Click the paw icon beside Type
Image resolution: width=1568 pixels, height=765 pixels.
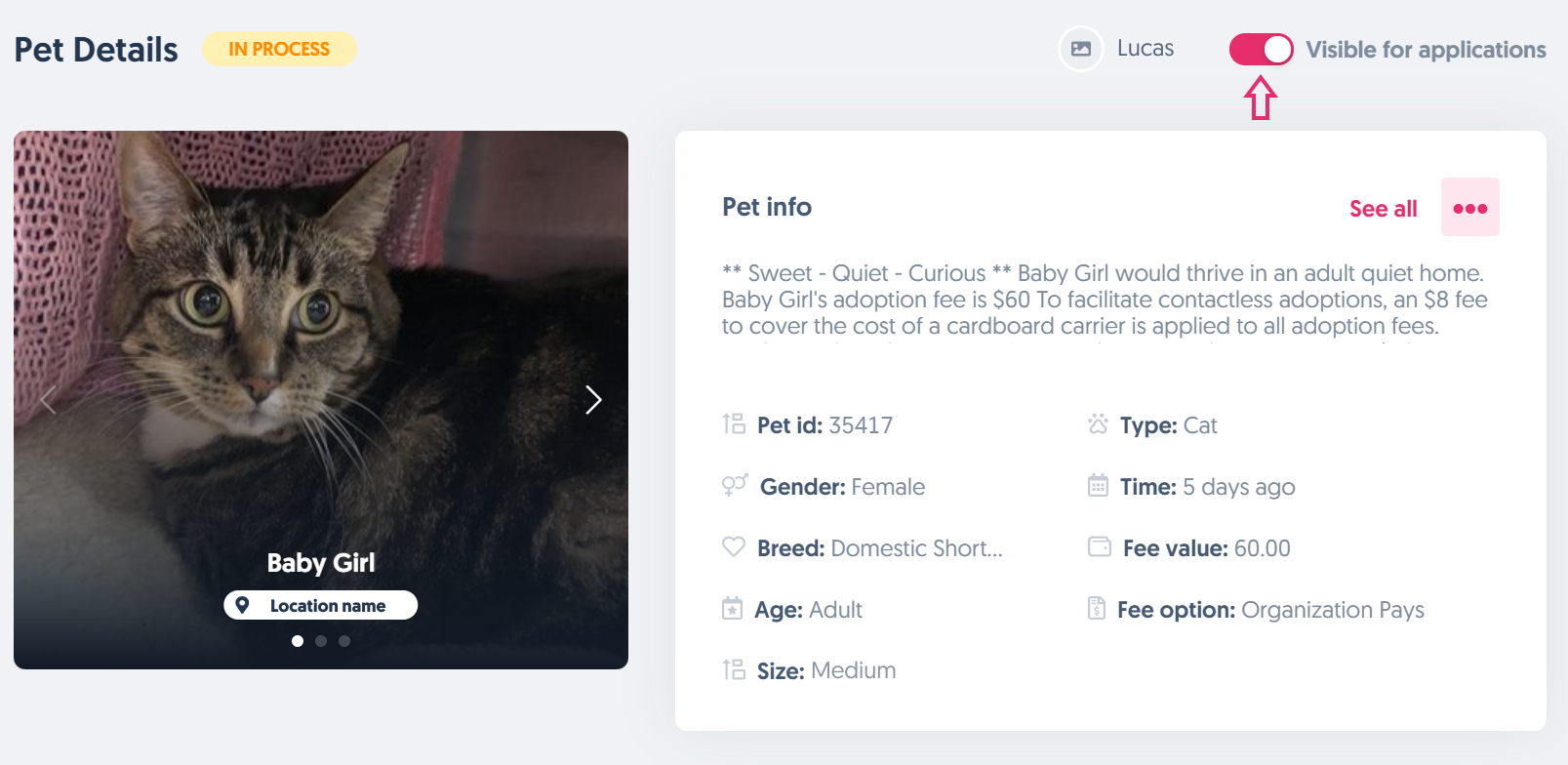click(1099, 424)
